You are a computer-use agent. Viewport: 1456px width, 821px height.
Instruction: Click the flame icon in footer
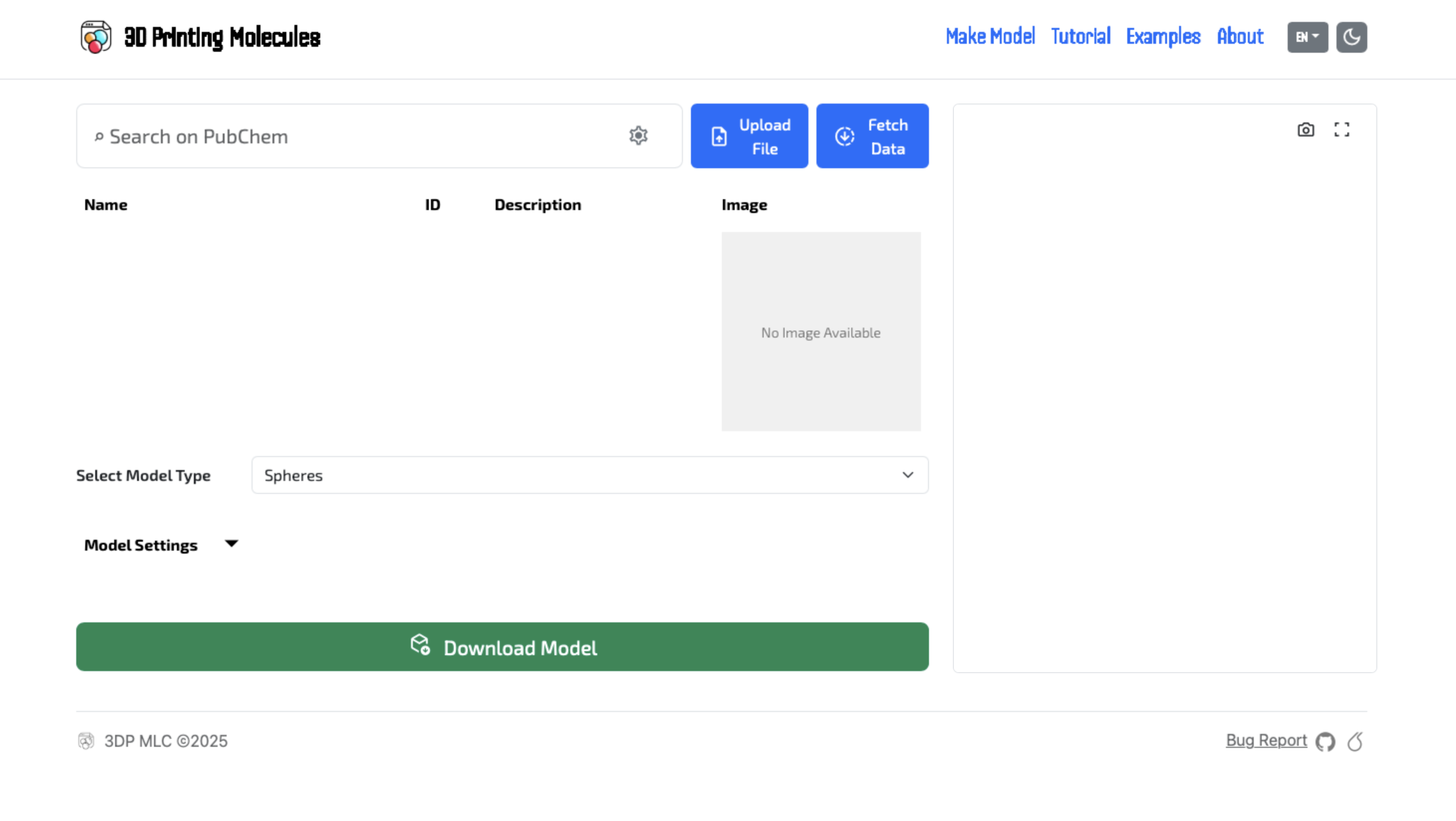coord(1355,741)
